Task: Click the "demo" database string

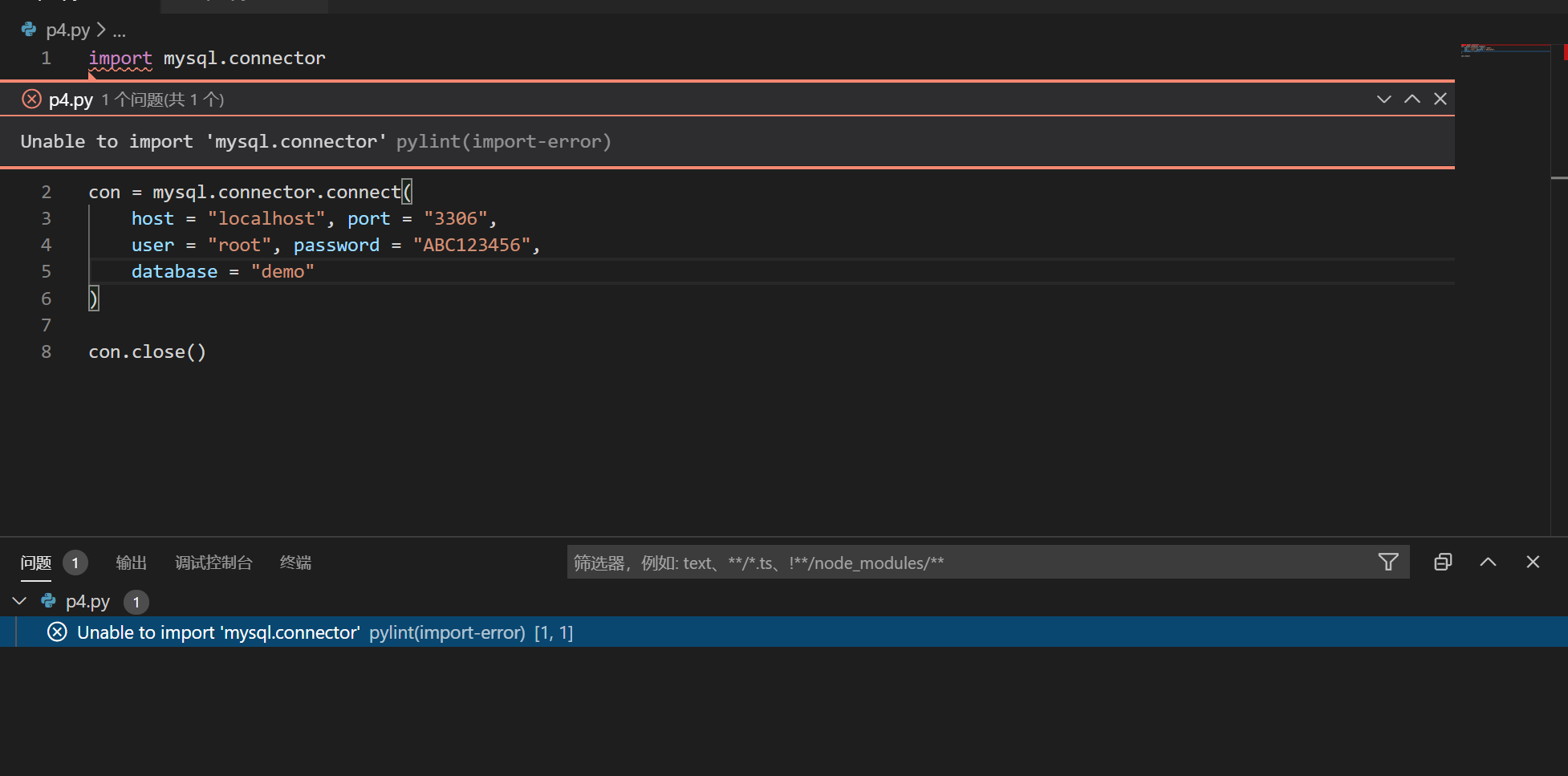Action: pyautogui.click(x=282, y=271)
